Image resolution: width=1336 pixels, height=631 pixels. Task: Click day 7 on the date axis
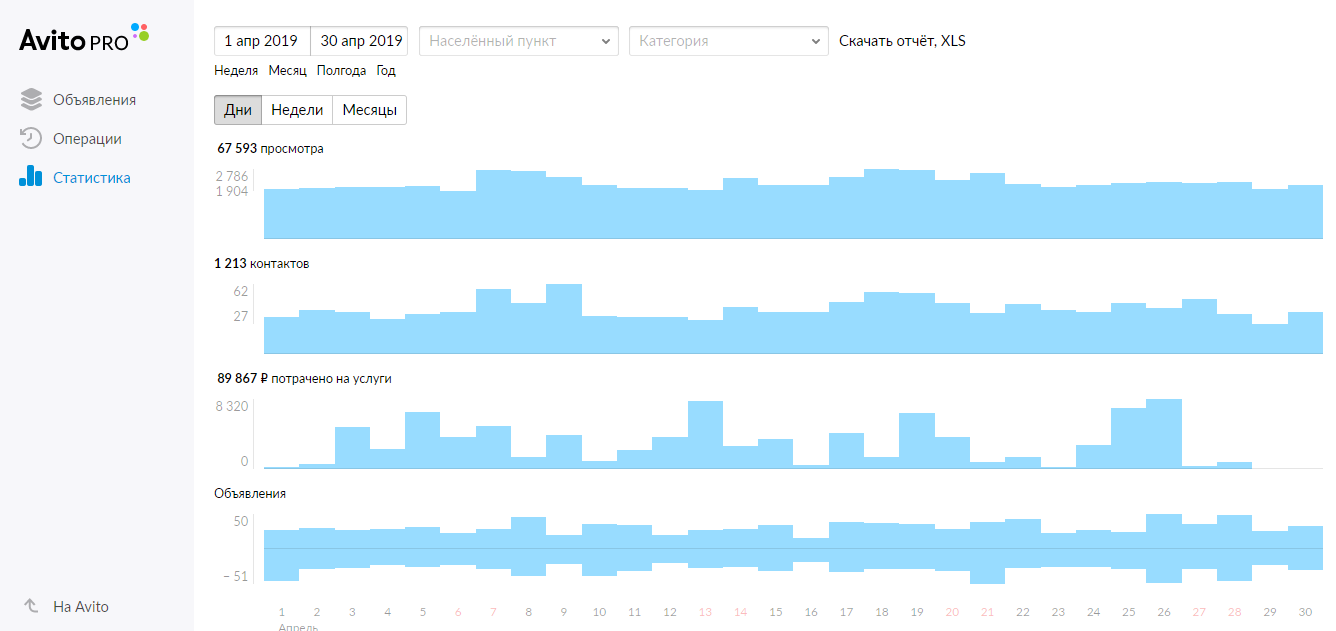(493, 612)
